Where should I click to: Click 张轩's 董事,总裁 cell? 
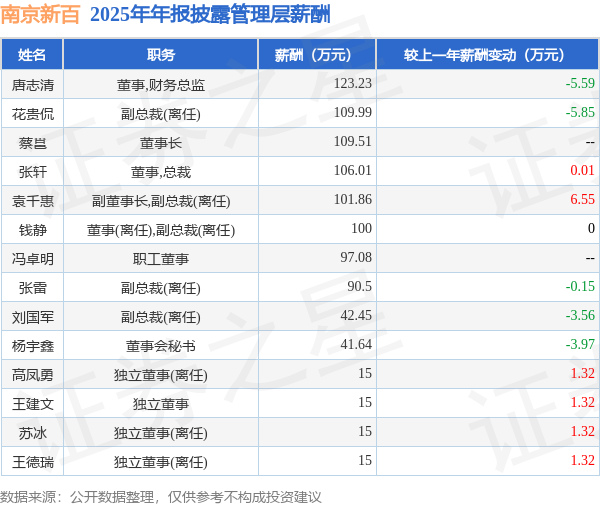(x=161, y=172)
